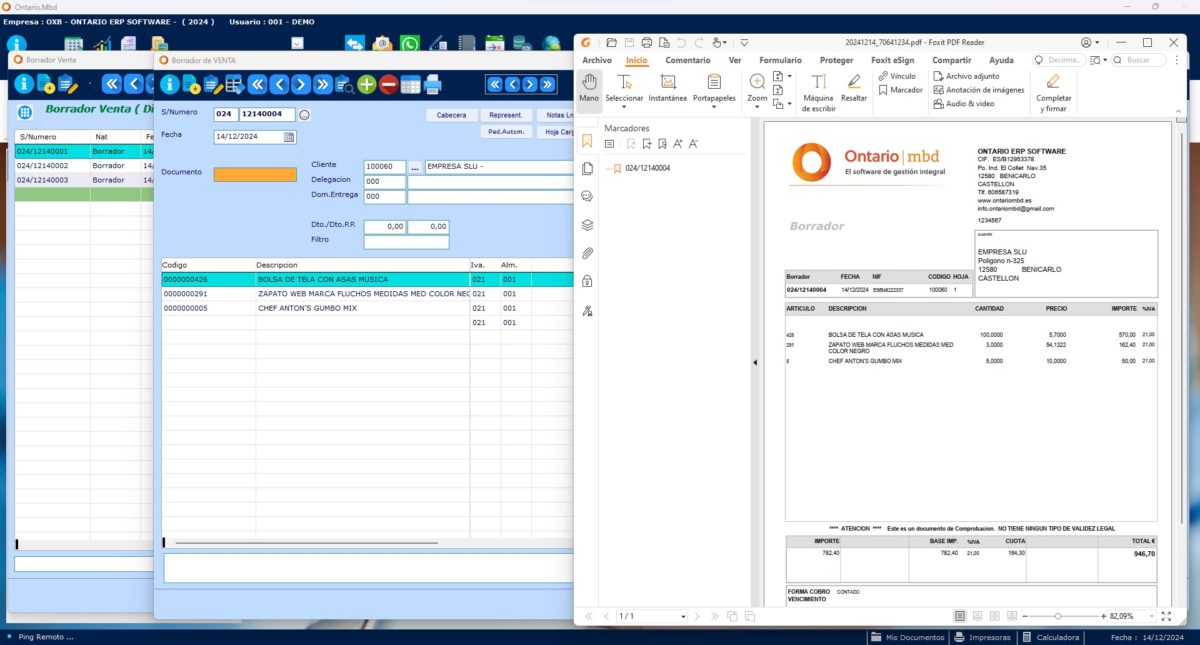Open Mis Documentos in the status bar
1200x645 pixels.
(907, 637)
